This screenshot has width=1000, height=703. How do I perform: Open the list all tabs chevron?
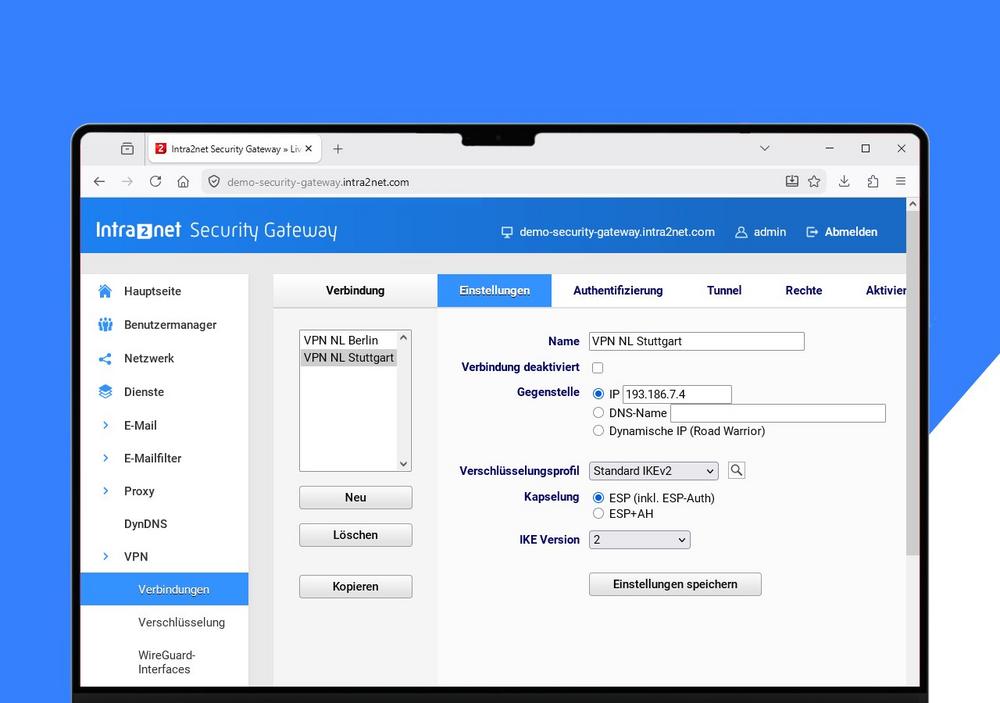click(765, 148)
